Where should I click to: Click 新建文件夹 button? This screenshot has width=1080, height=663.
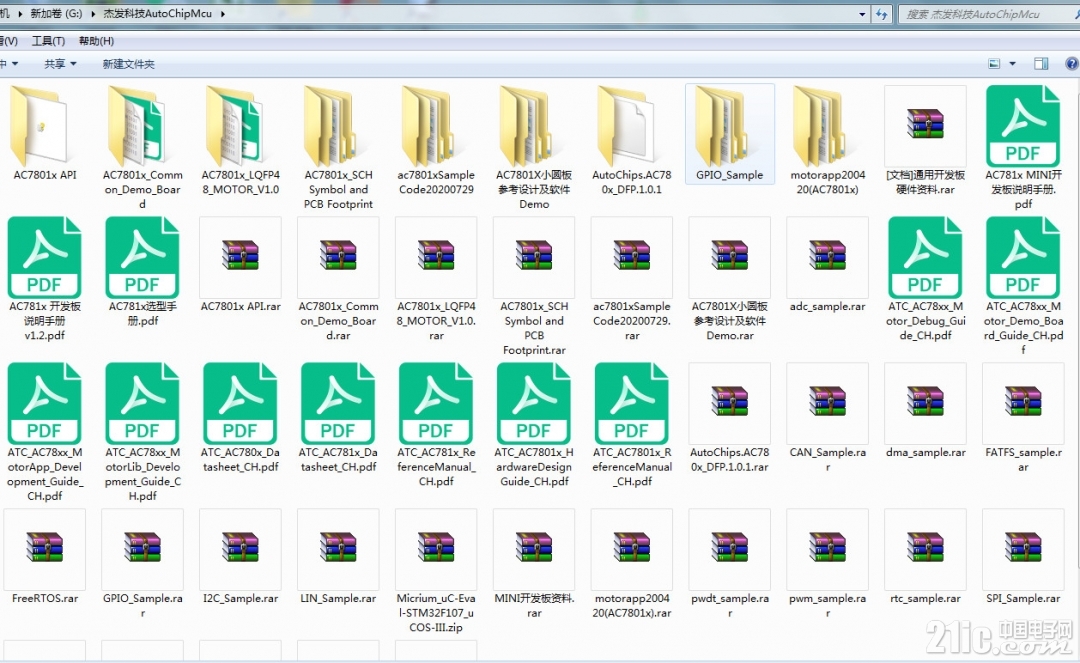pyautogui.click(x=129, y=64)
